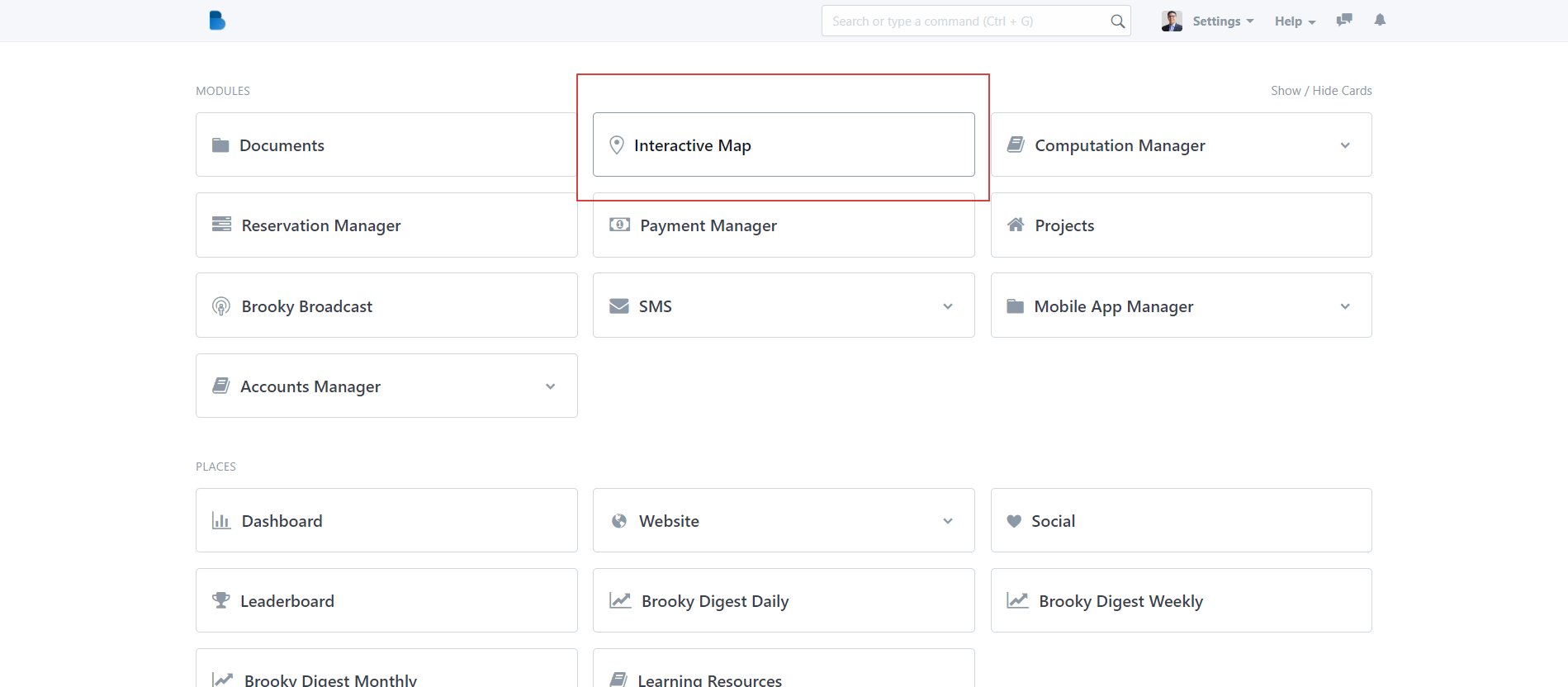1568x687 pixels.
Task: Click the Show / Hide Cards link
Action: [1320, 91]
